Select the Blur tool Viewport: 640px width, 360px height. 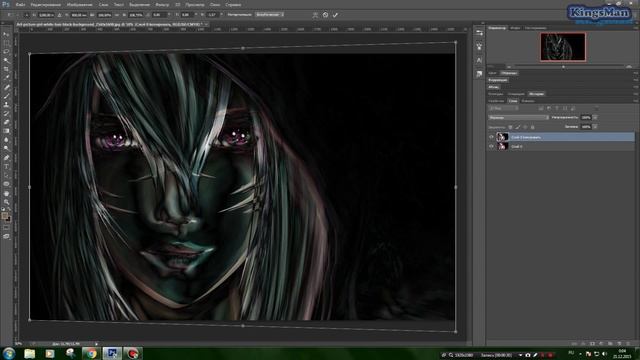point(6,140)
